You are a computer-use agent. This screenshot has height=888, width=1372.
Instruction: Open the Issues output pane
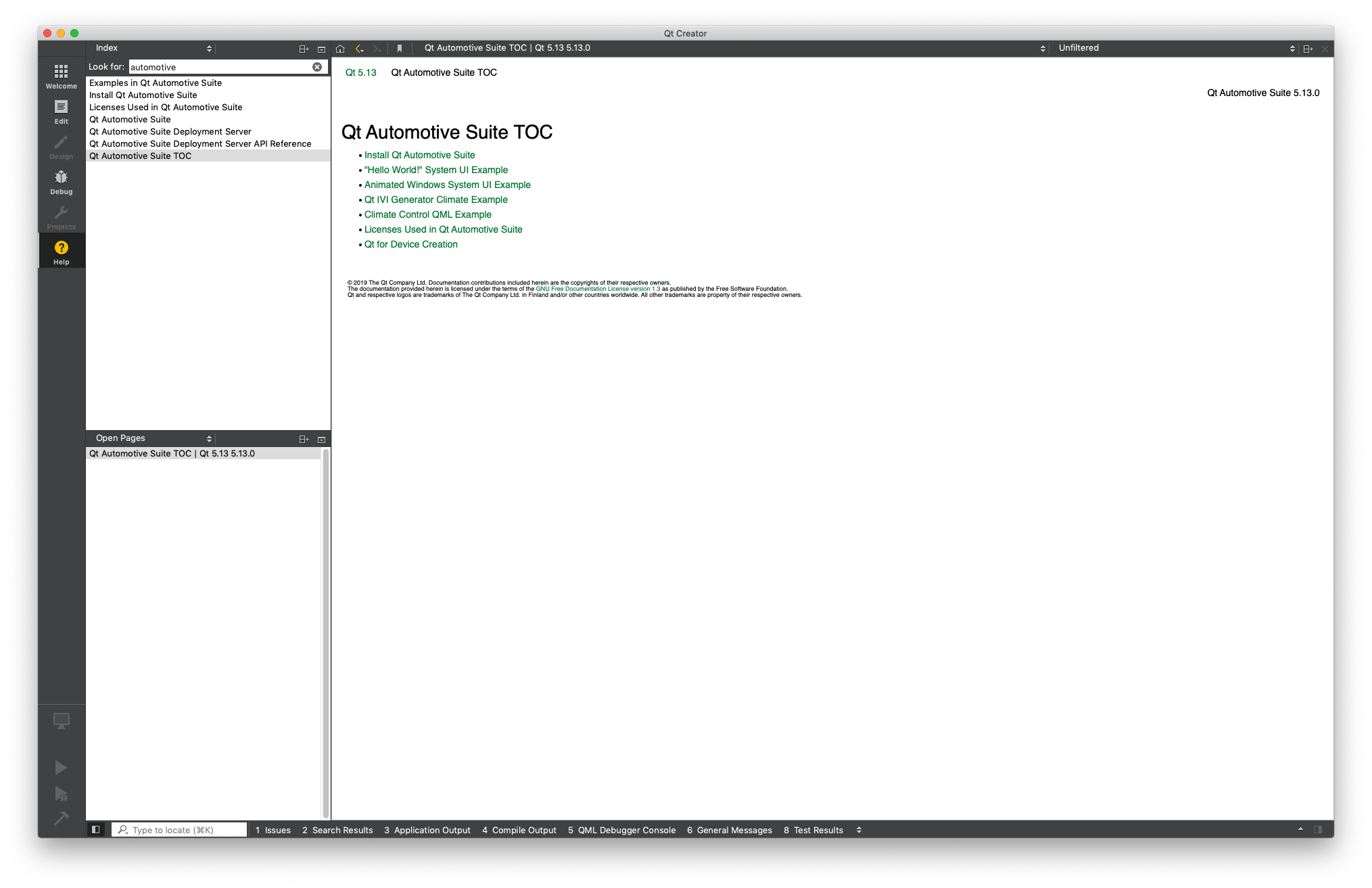click(x=273, y=830)
